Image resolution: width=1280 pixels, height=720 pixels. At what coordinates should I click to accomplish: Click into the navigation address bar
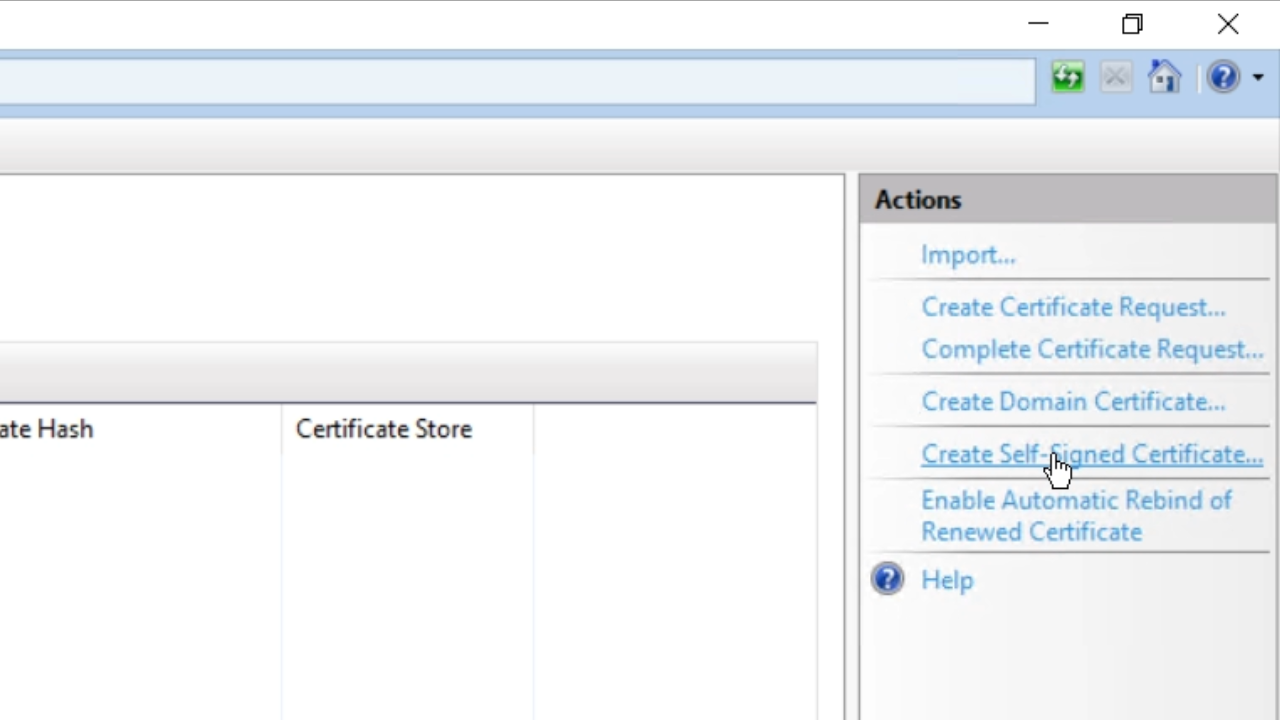(x=500, y=81)
